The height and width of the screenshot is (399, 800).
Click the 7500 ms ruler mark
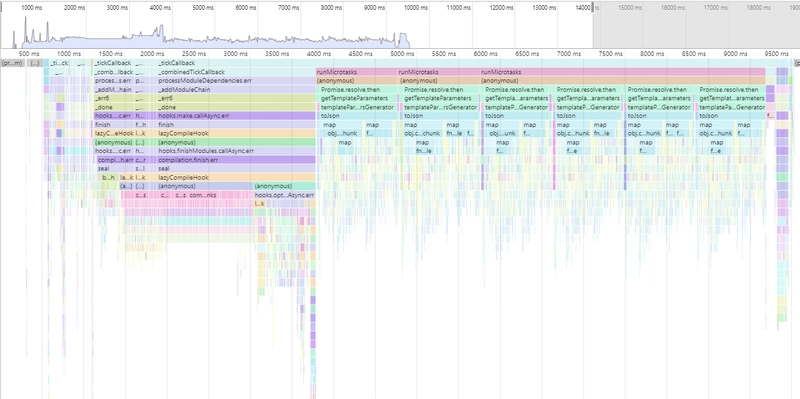tap(610, 54)
